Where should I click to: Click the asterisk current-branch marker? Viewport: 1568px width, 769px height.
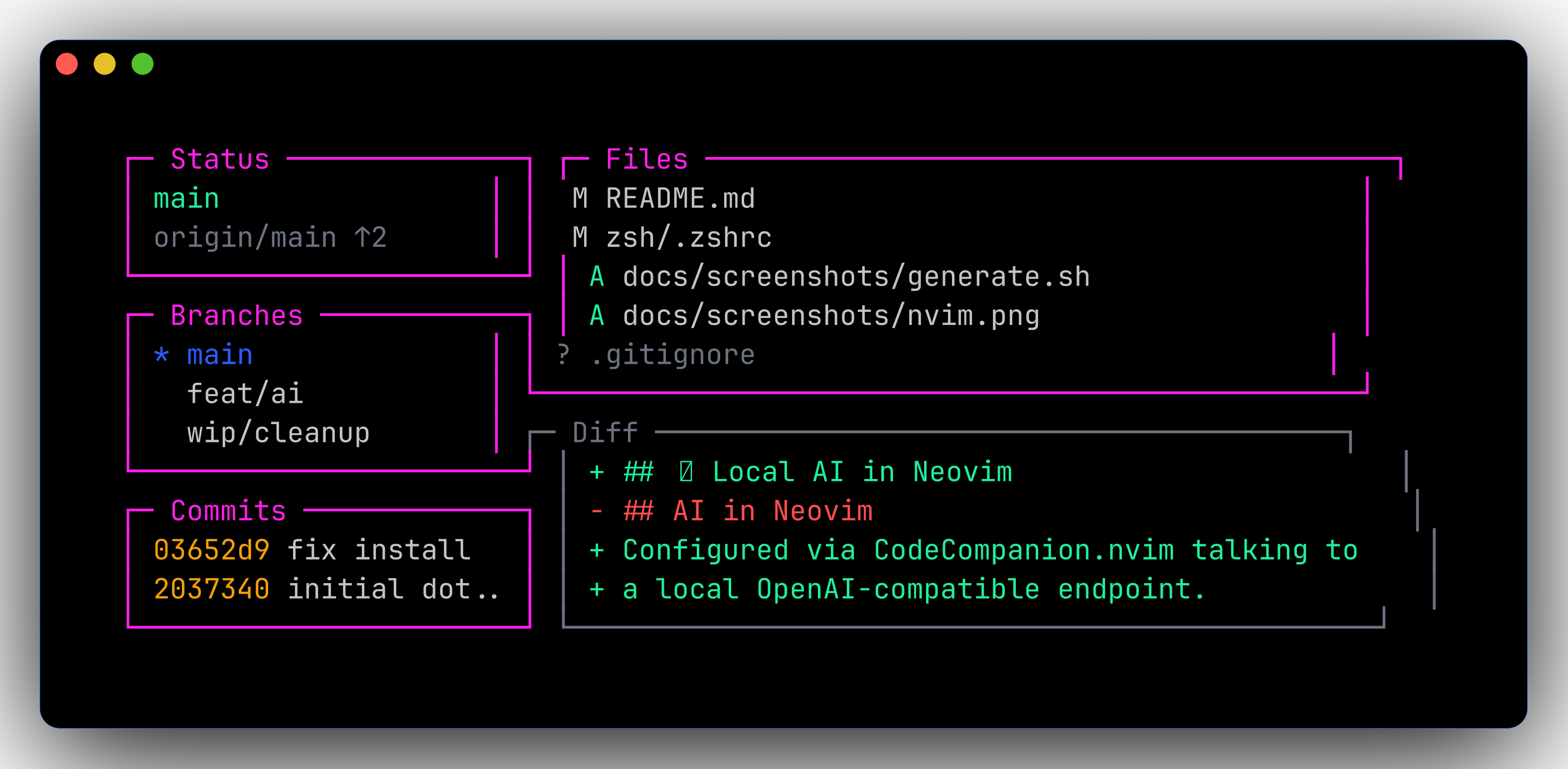pos(161,354)
